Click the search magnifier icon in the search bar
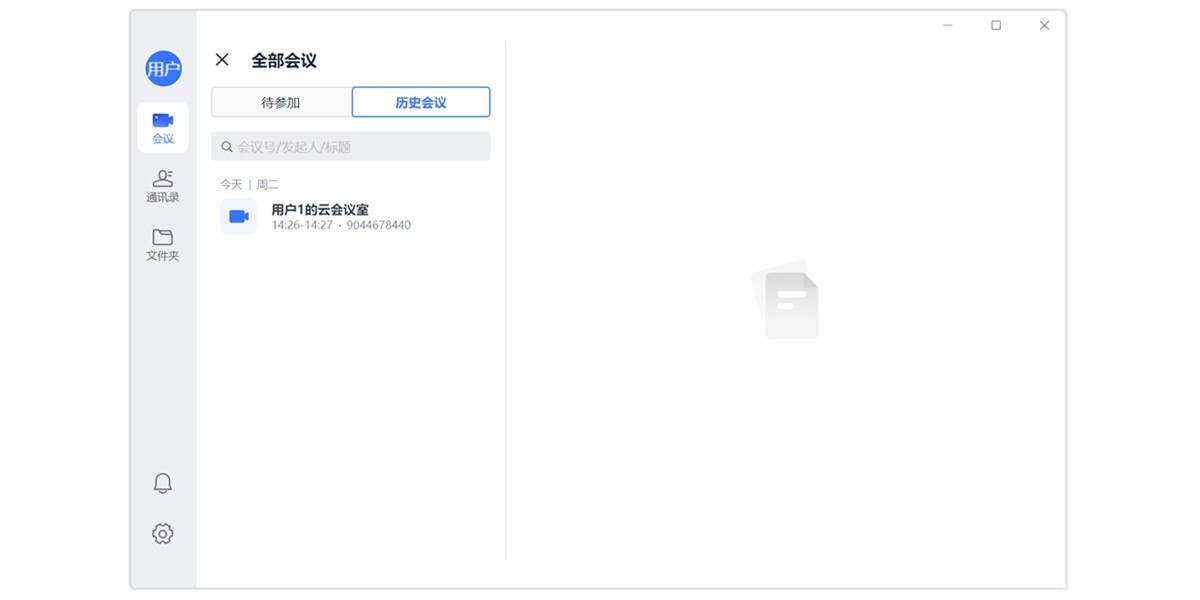 [227, 146]
